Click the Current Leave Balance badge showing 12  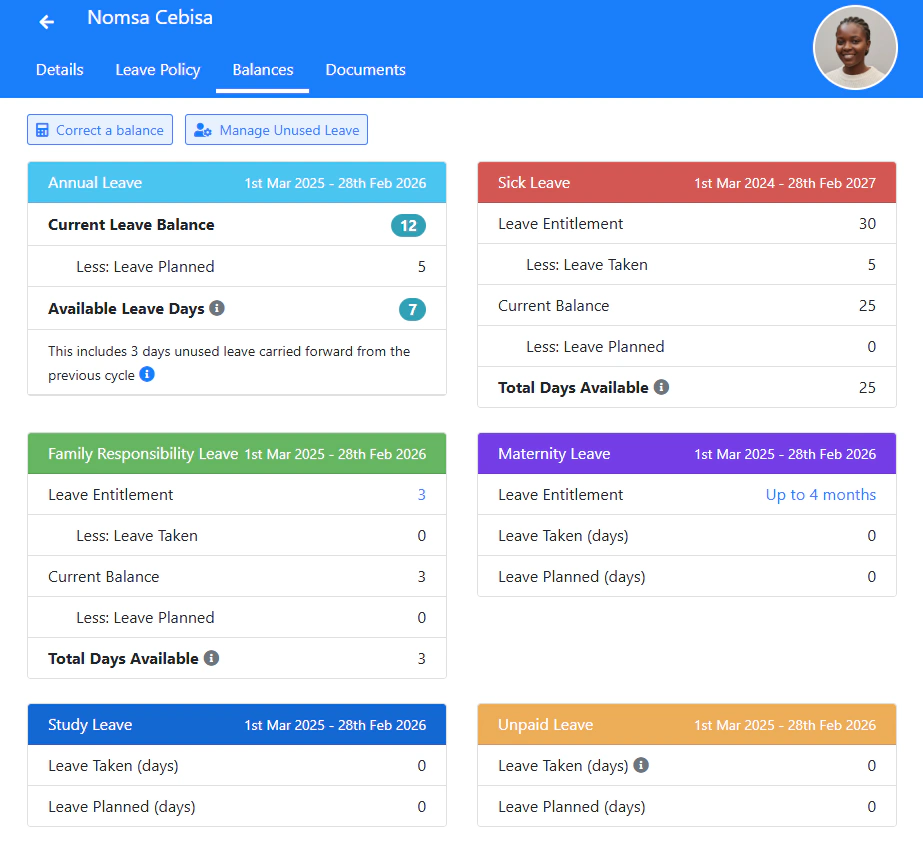pos(408,225)
